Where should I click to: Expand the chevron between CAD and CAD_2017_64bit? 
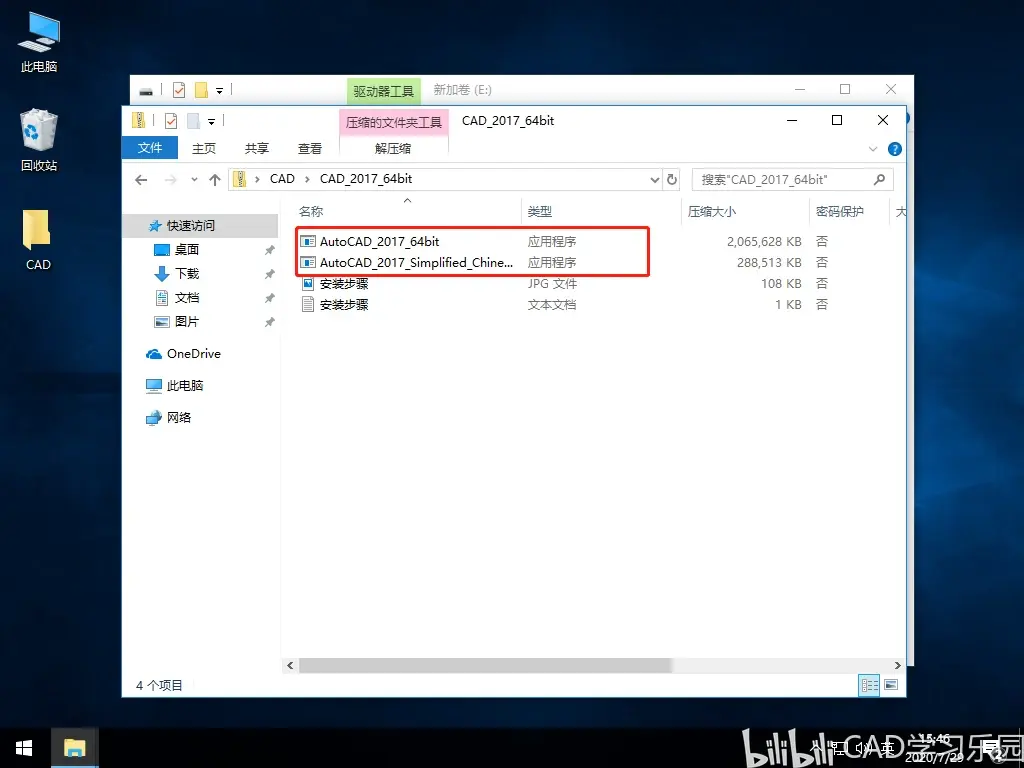coord(307,179)
